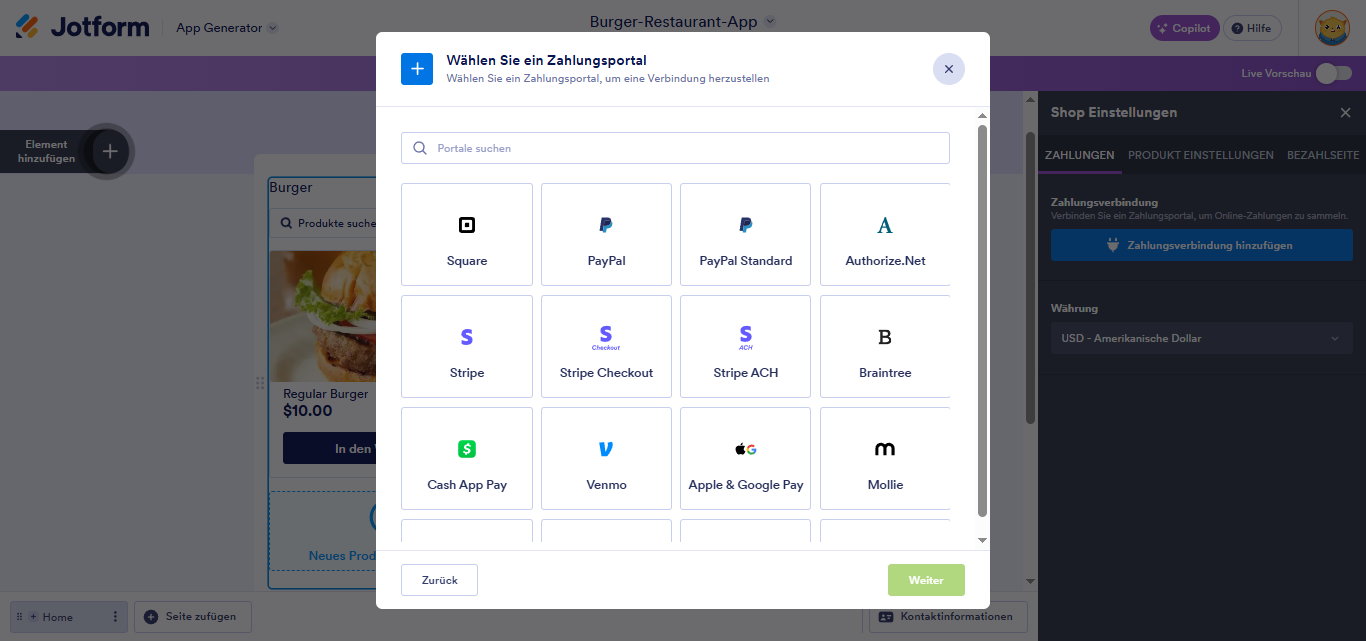Screen dimensions: 1366x641
Task: Select the Braintree gateway
Action: click(x=885, y=347)
